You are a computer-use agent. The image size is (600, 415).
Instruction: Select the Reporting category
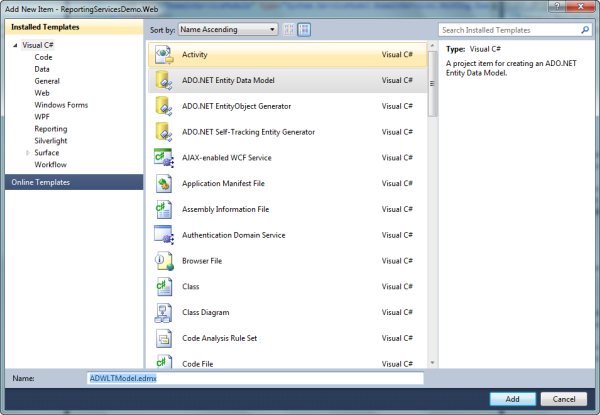pyautogui.click(x=51, y=129)
